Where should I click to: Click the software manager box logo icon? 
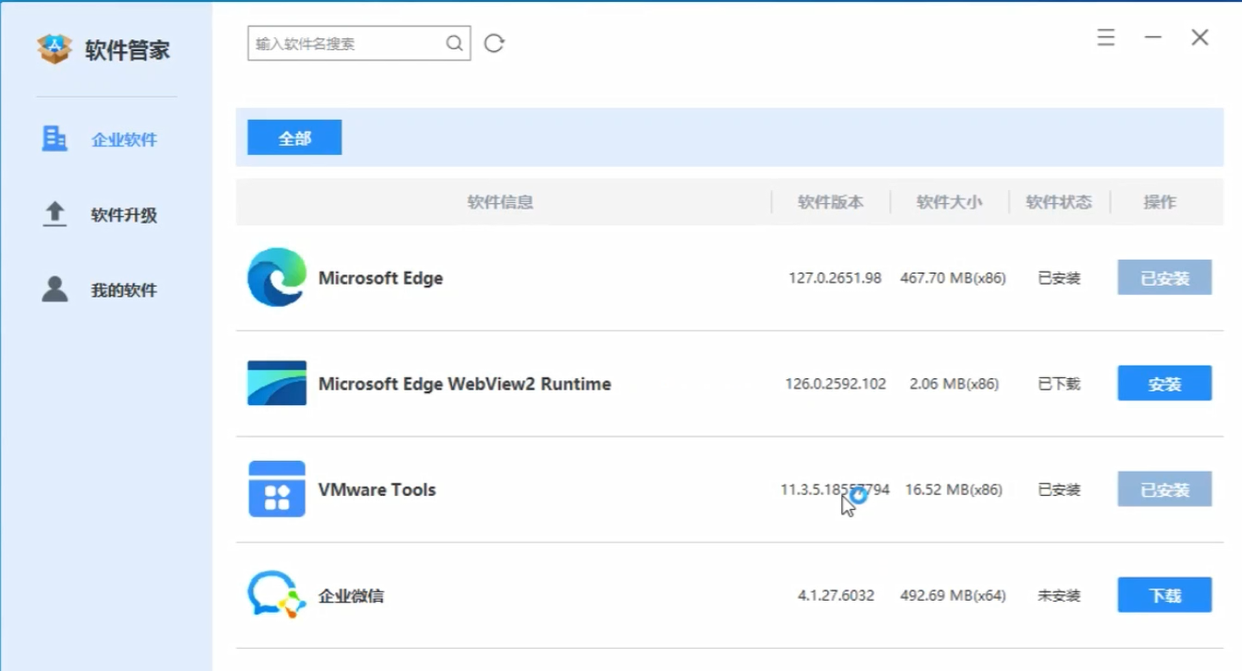click(55, 48)
